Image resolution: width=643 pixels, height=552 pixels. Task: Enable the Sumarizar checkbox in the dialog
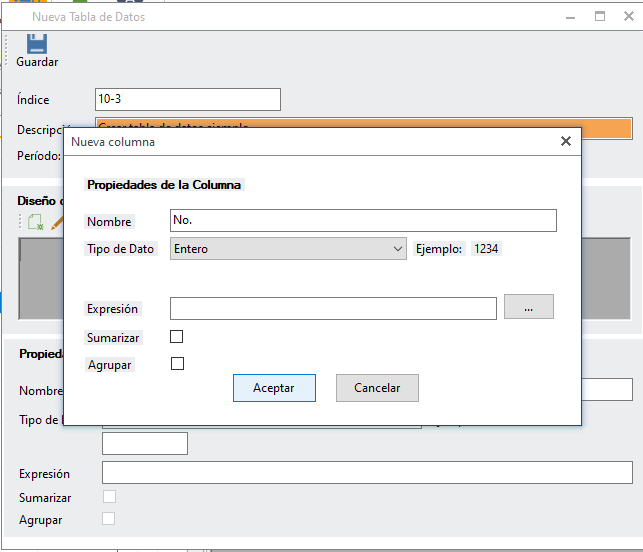tap(177, 337)
